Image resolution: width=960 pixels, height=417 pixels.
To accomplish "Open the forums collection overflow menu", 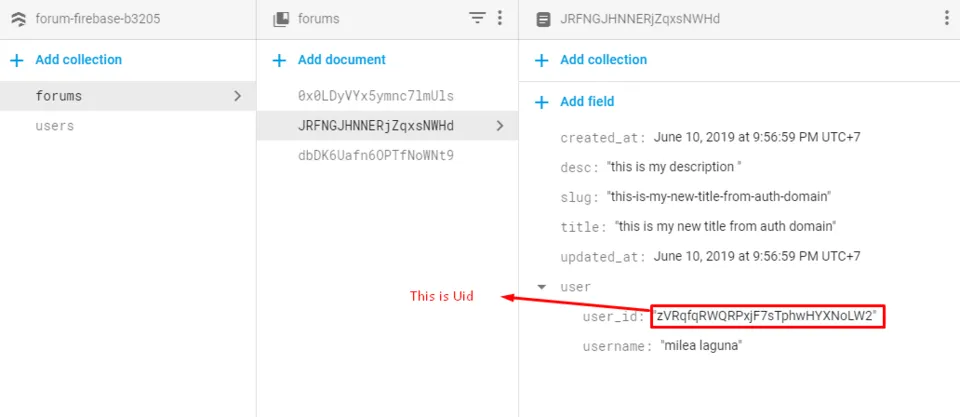I will pos(500,18).
